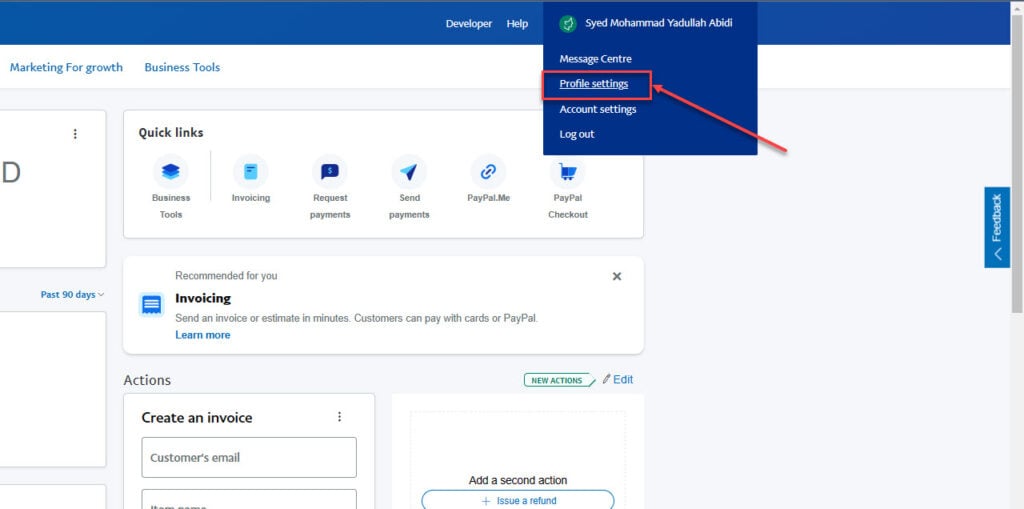Click the Actions section heading
This screenshot has width=1024, height=509.
coord(147,380)
